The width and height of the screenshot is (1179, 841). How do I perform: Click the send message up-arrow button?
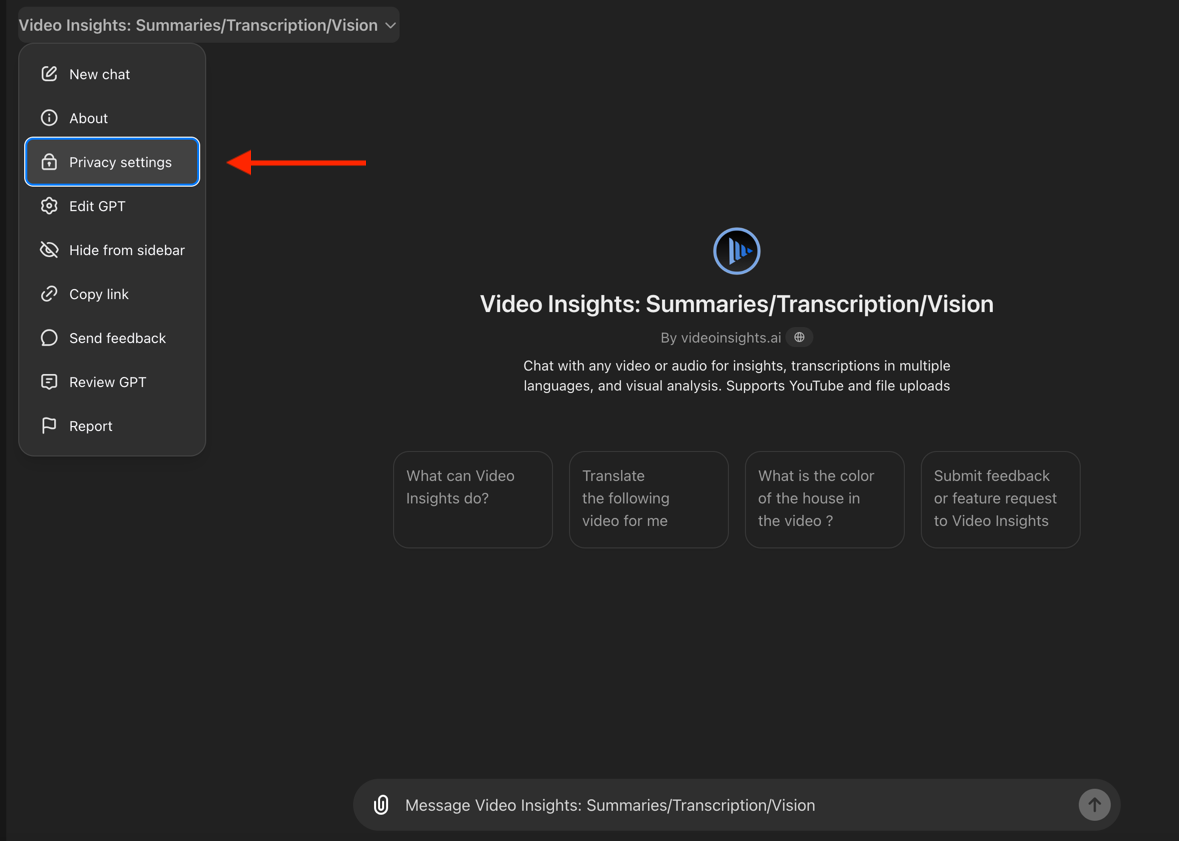point(1094,805)
